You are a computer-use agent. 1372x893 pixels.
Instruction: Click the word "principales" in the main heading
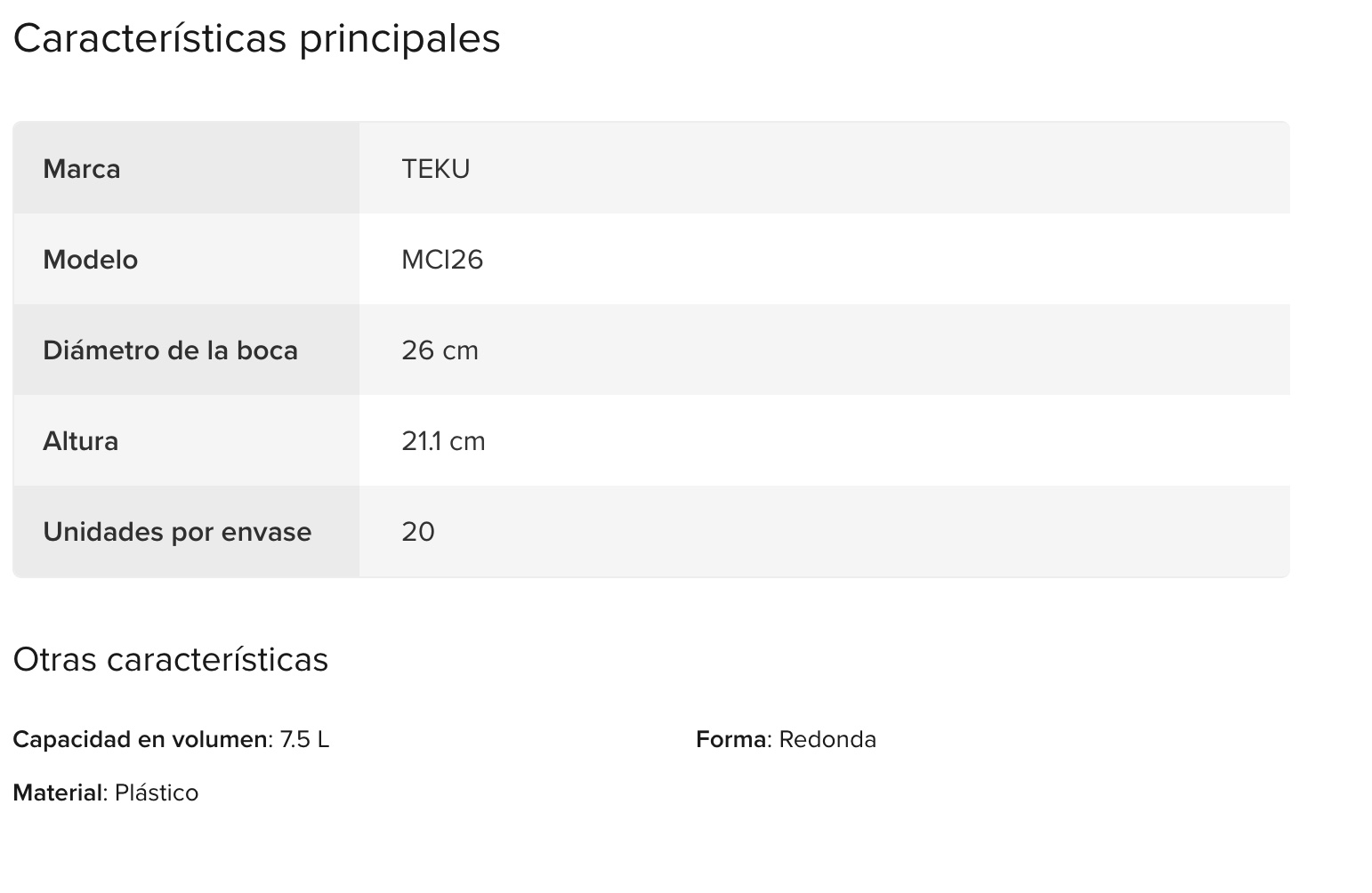(x=399, y=40)
